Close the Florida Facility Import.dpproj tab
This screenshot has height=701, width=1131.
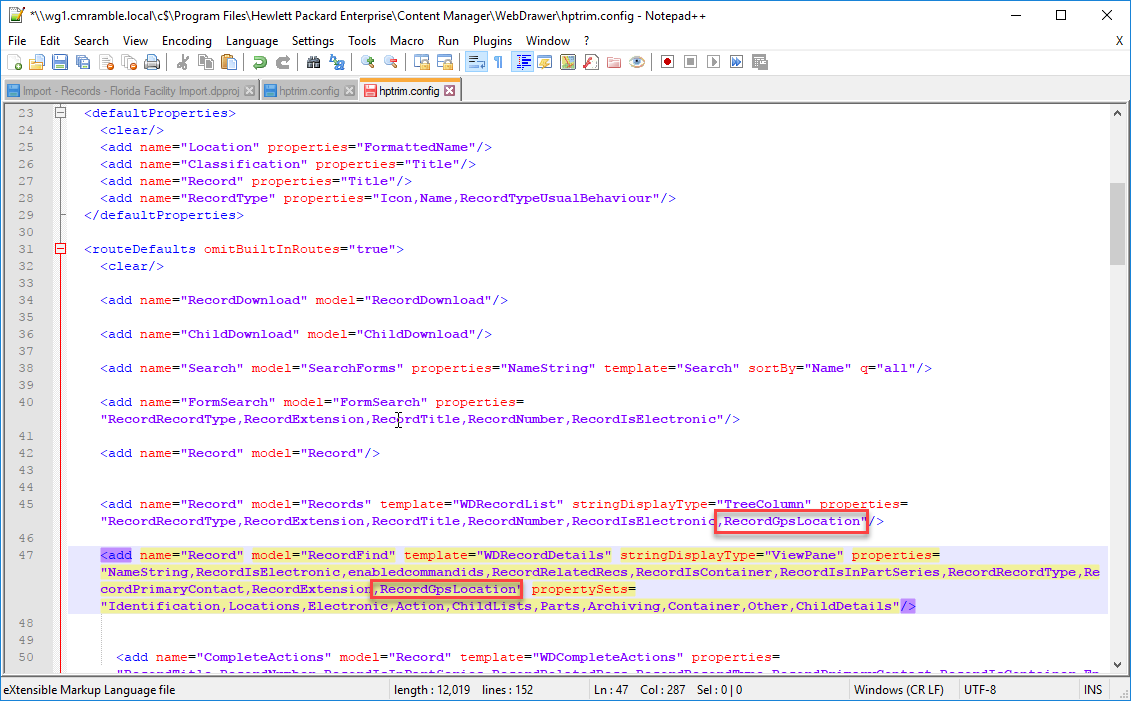249,91
